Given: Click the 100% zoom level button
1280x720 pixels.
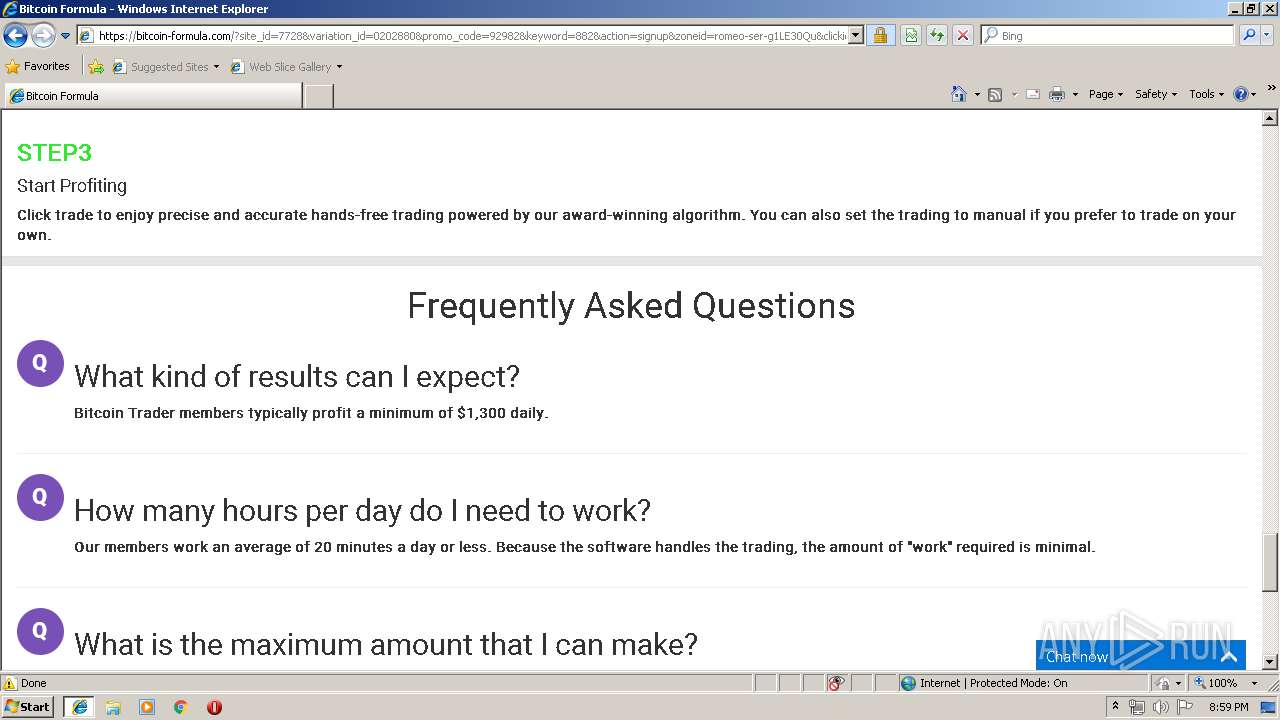Looking at the screenshot, I should coord(1216,683).
